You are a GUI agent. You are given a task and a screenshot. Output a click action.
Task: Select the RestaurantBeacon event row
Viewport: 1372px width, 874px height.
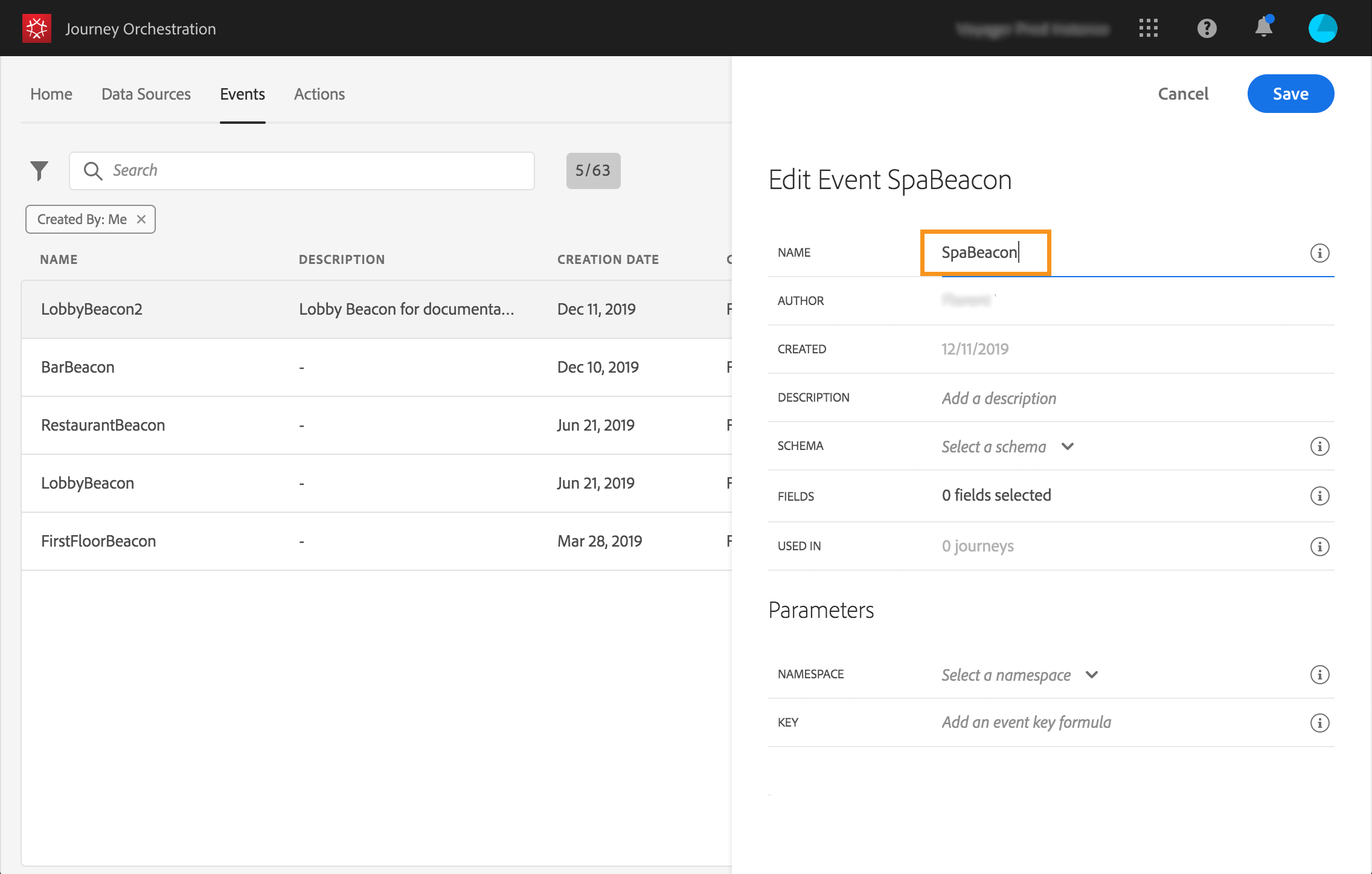[x=103, y=425]
